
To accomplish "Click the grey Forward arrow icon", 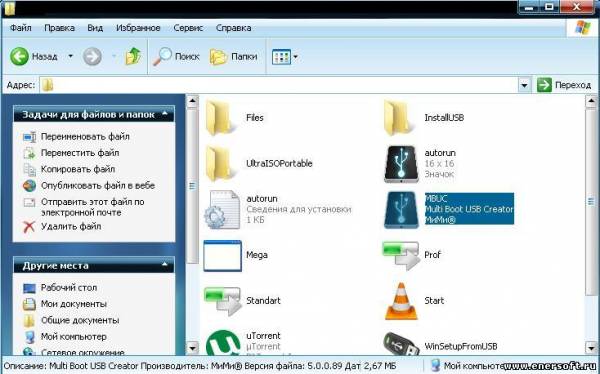I will (92, 57).
